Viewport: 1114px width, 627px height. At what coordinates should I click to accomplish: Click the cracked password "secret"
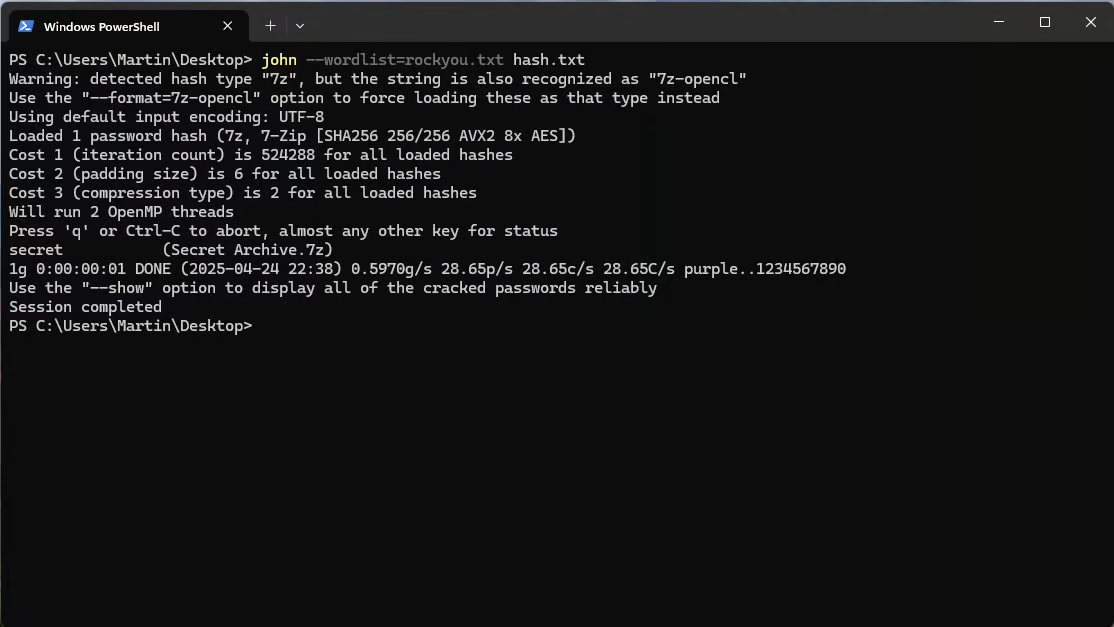click(x=36, y=250)
